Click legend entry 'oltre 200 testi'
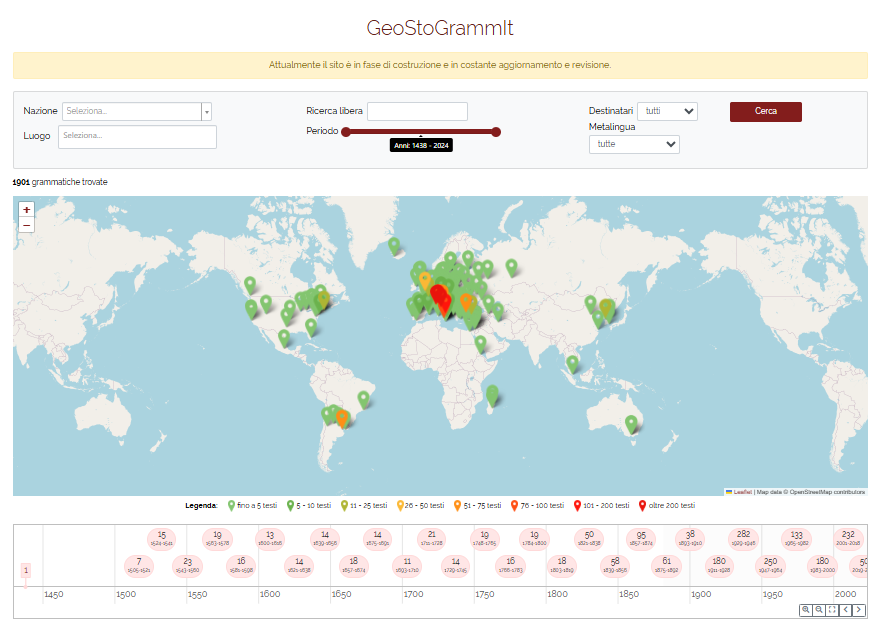The height and width of the screenshot is (633, 883). pos(667,506)
